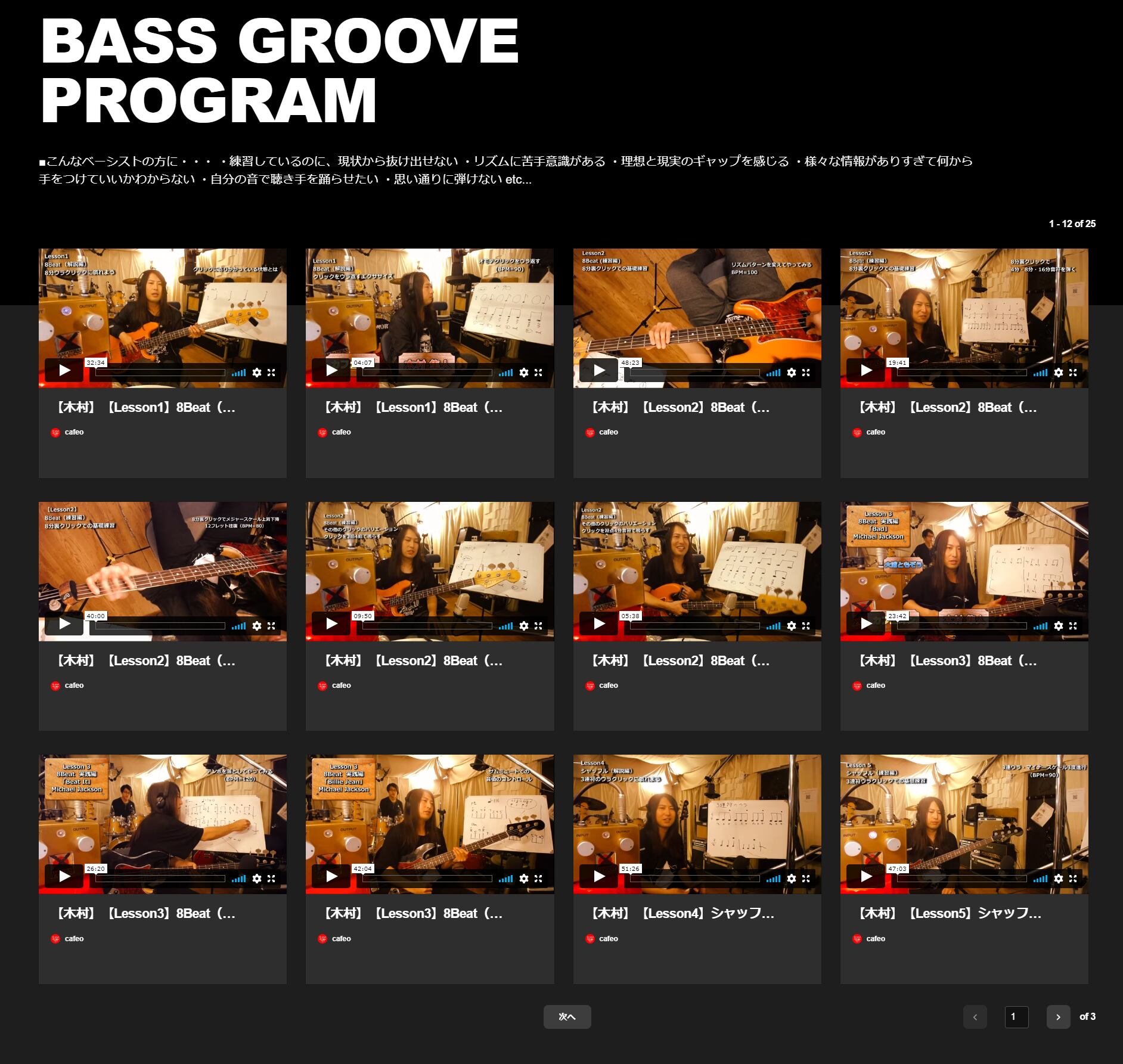This screenshot has width=1123, height=1064.
Task: Play the 23:42 Lesson3 Bad video
Action: (866, 624)
